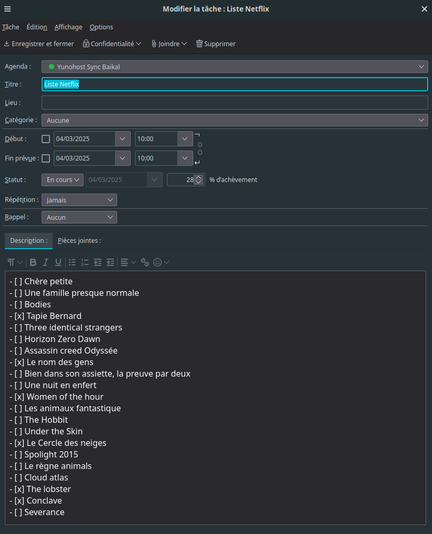The width and height of the screenshot is (432, 534).
Task: Open the Agenda dropdown Yunohost Sync Baikal
Action: click(234, 67)
